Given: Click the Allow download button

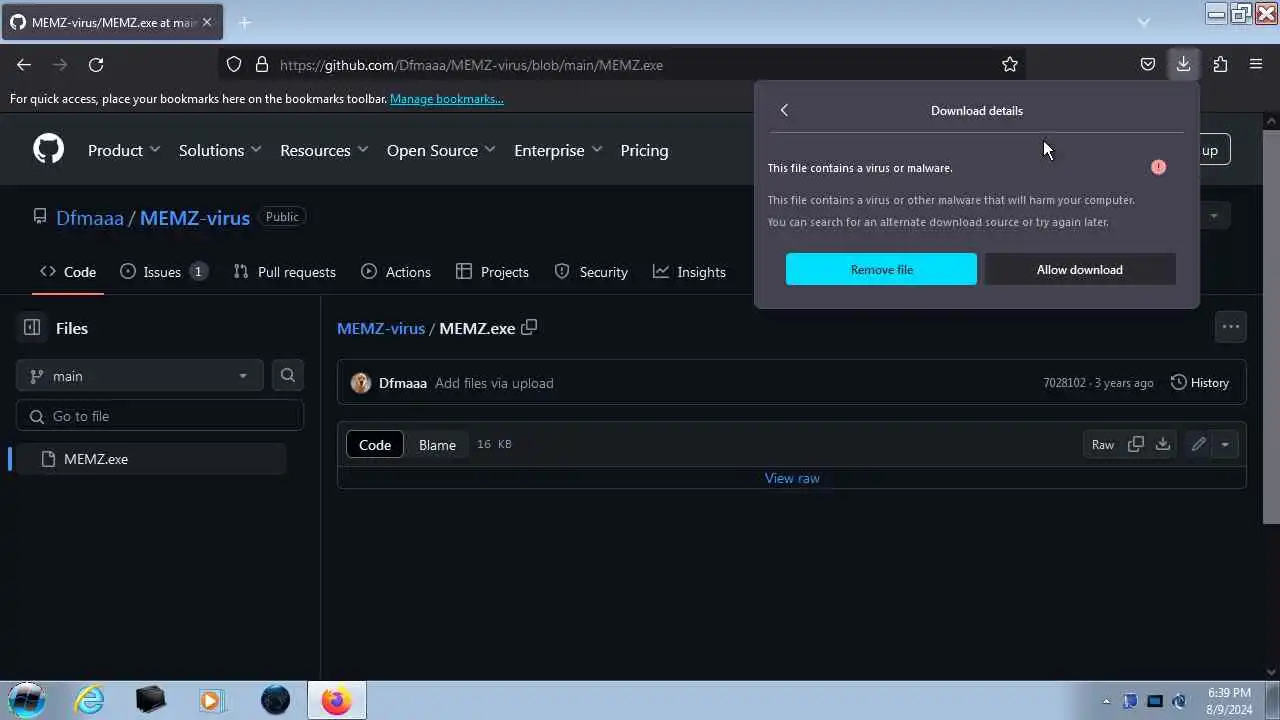Looking at the screenshot, I should 1080,269.
